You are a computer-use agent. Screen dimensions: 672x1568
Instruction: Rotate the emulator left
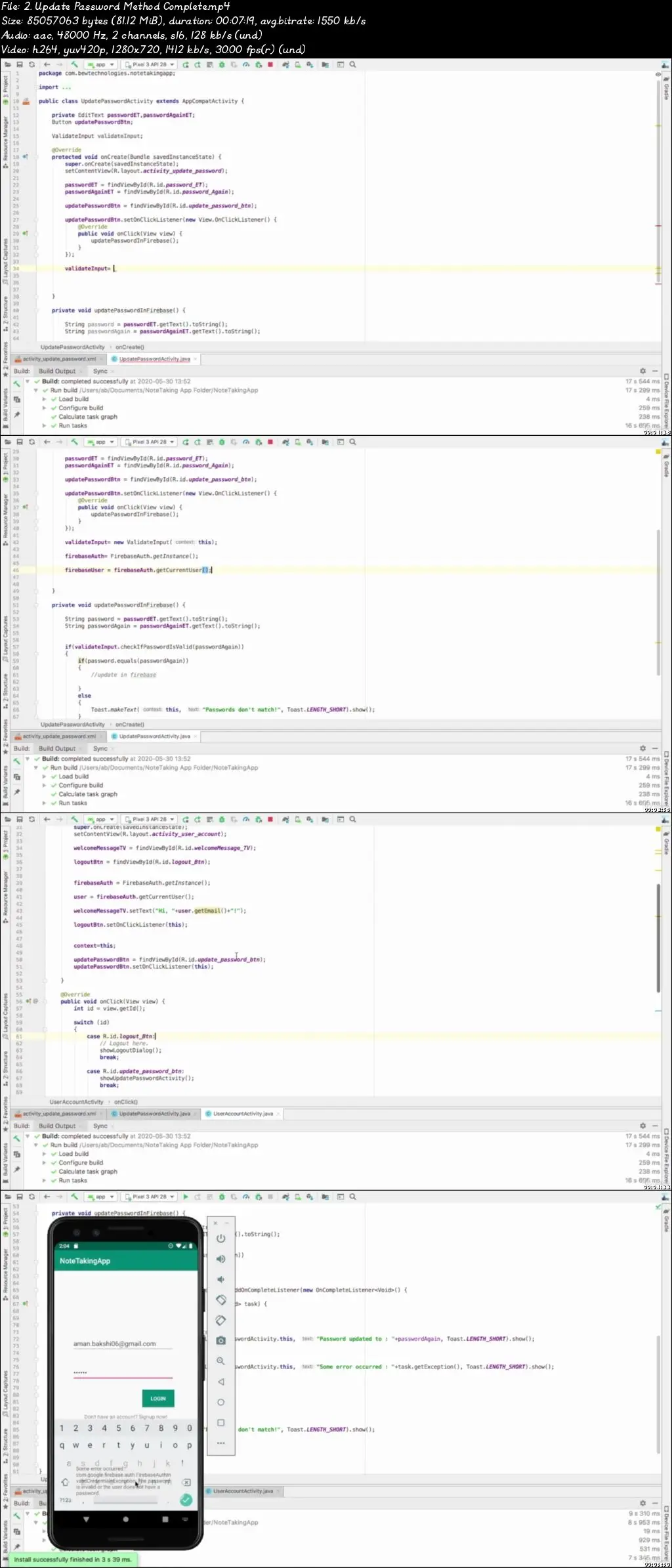click(x=221, y=1300)
